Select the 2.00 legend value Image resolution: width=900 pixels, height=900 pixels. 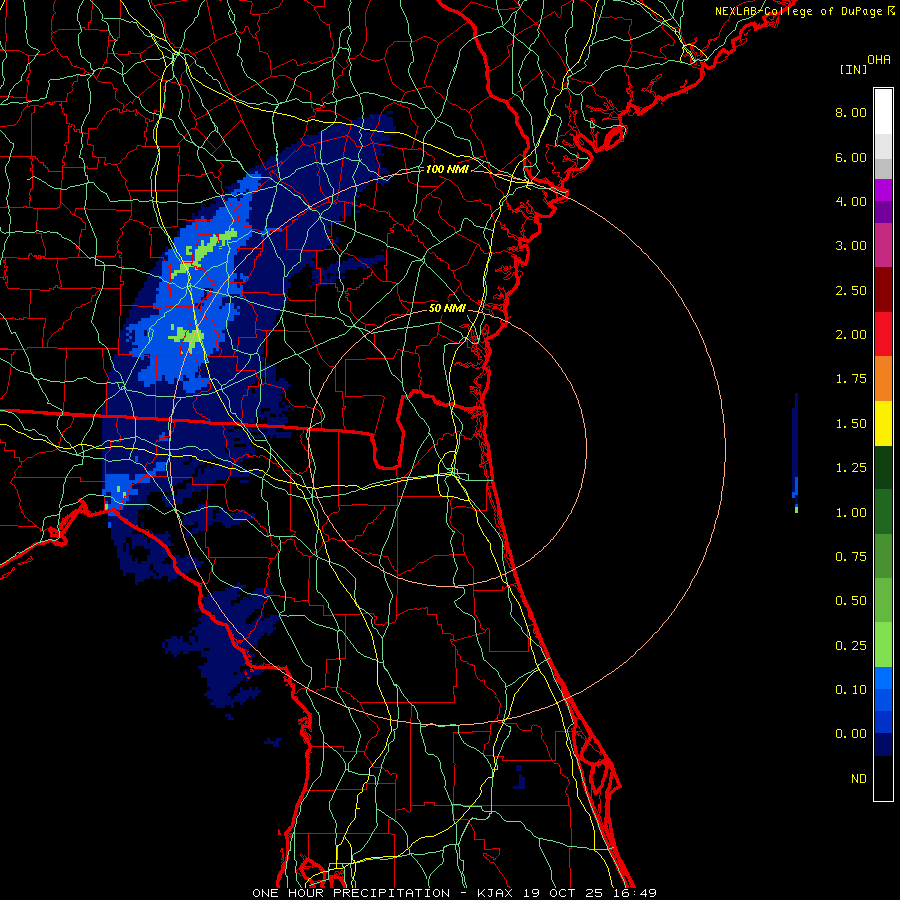pos(851,335)
